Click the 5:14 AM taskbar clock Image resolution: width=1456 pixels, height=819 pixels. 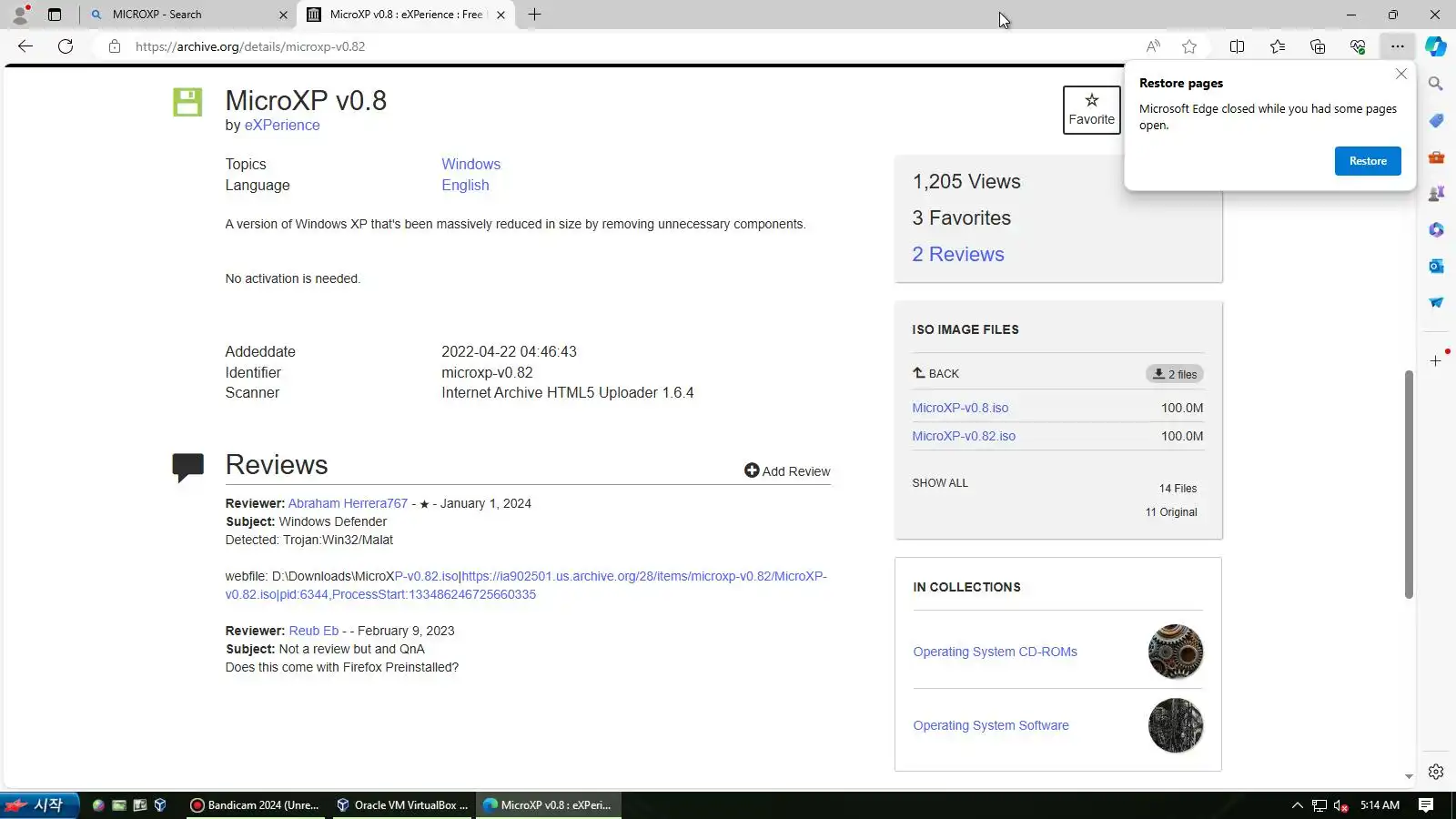click(1380, 805)
